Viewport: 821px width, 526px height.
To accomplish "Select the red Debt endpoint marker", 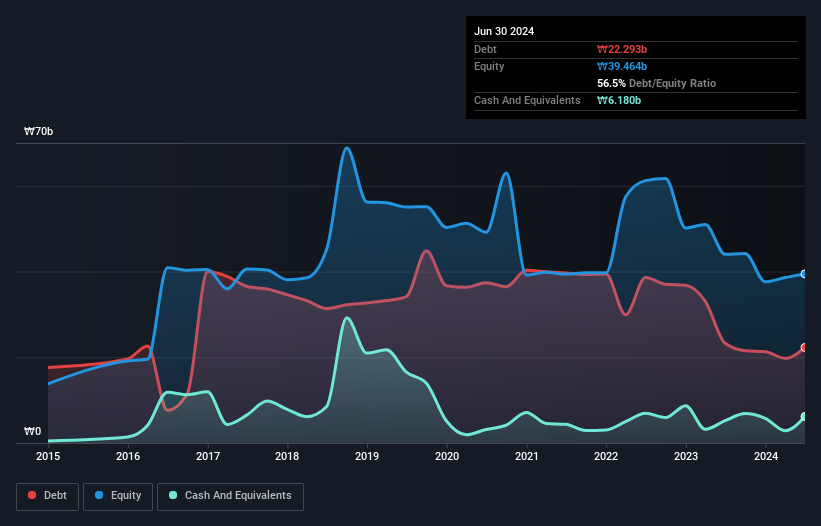I will [804, 348].
